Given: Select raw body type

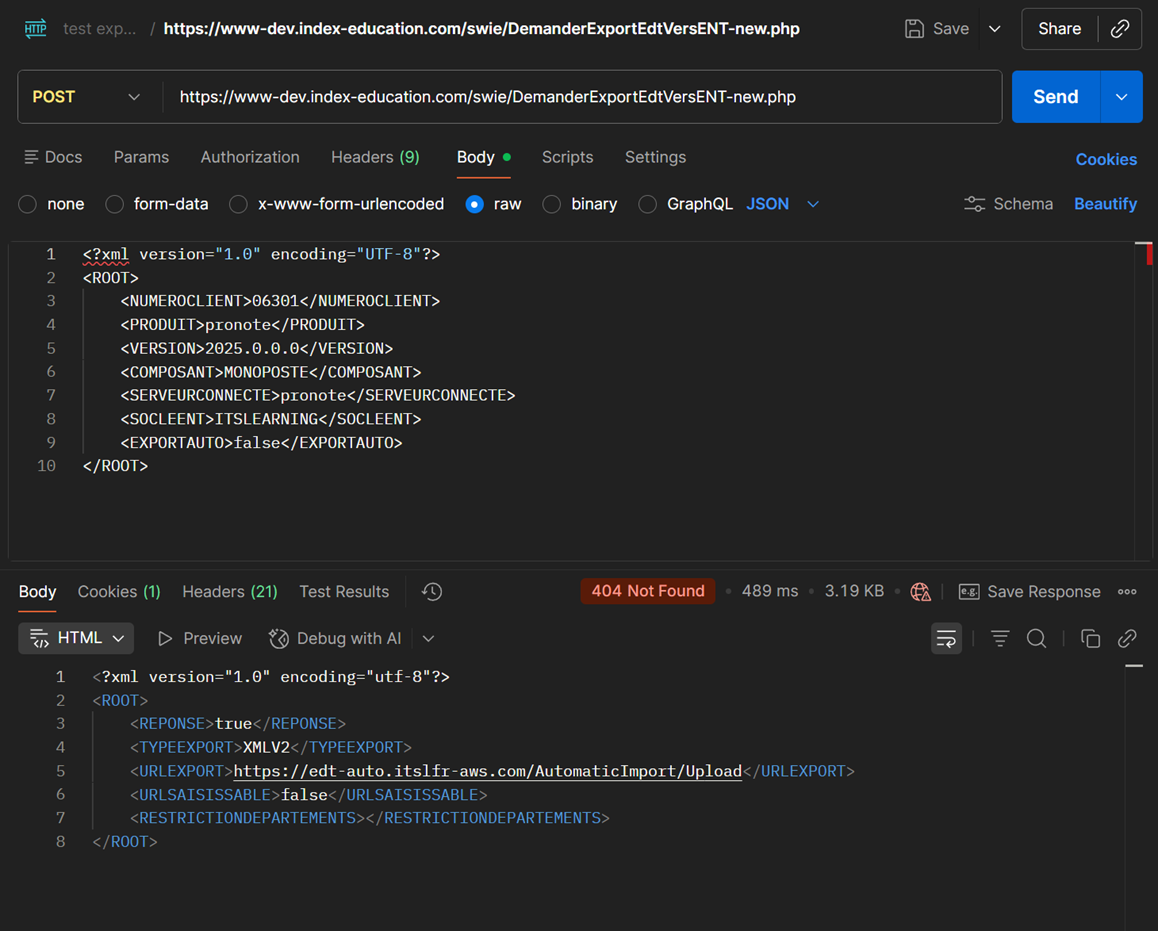Looking at the screenshot, I should (475, 205).
